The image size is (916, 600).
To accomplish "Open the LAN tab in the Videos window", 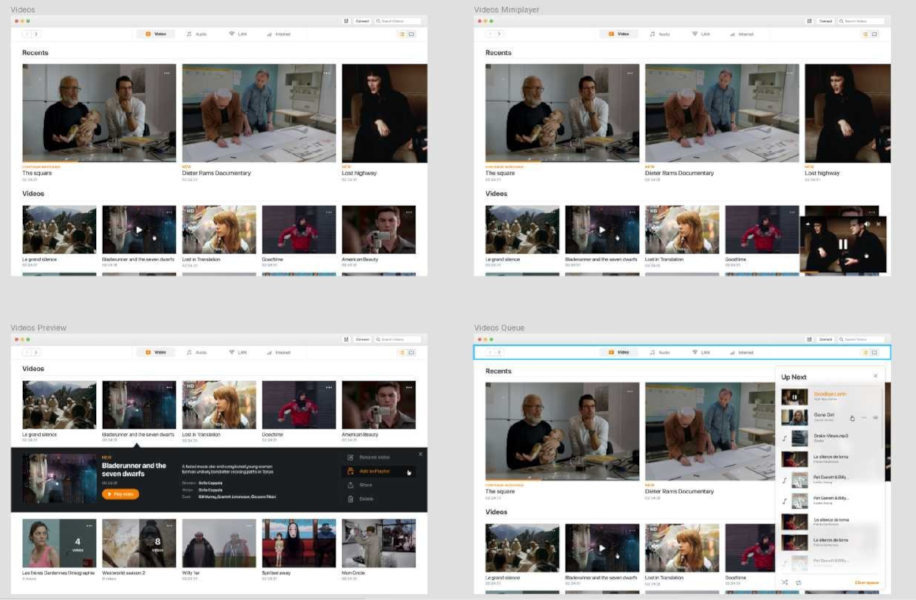I will click(238, 34).
